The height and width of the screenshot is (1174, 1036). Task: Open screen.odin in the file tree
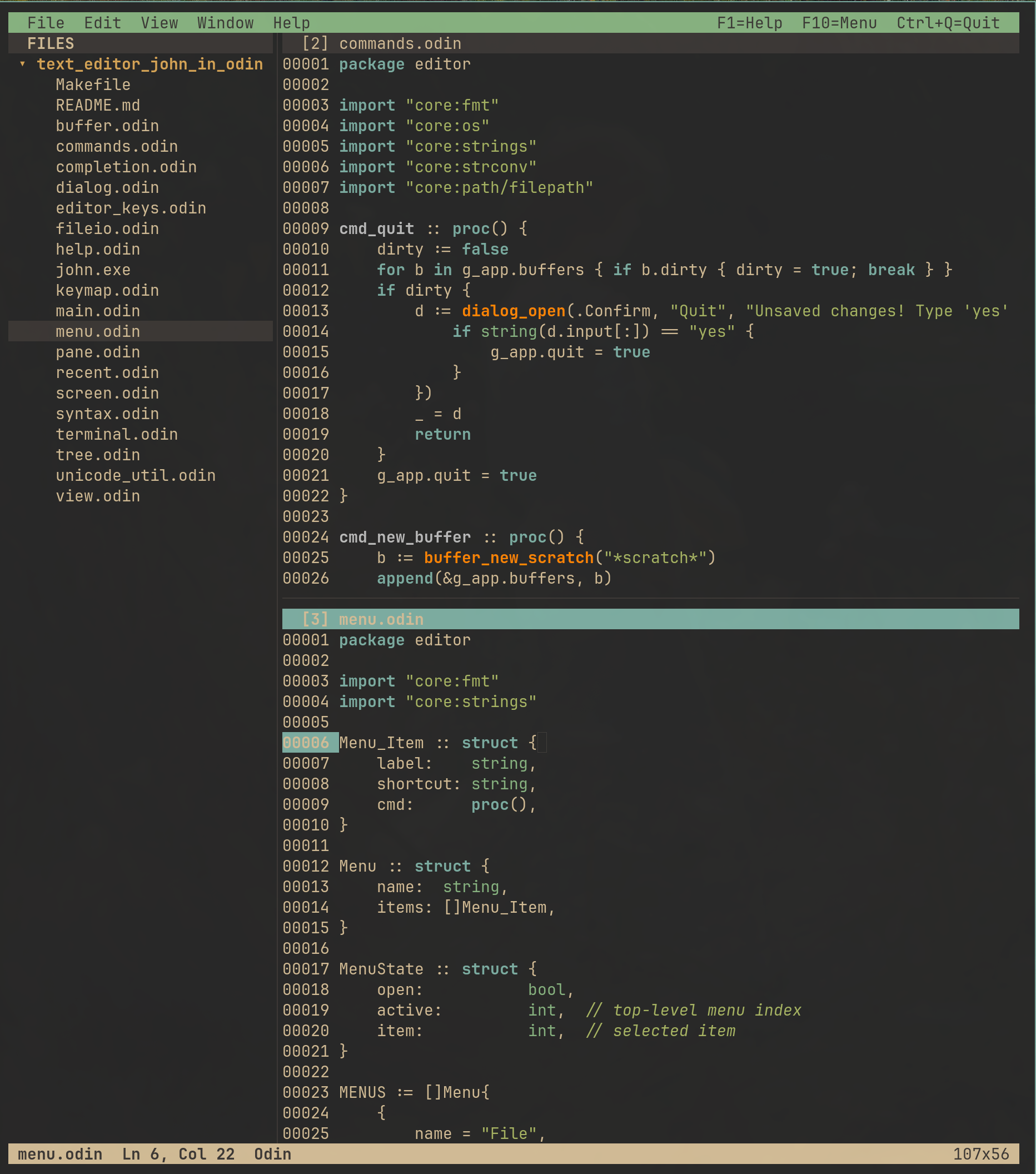[x=107, y=394]
